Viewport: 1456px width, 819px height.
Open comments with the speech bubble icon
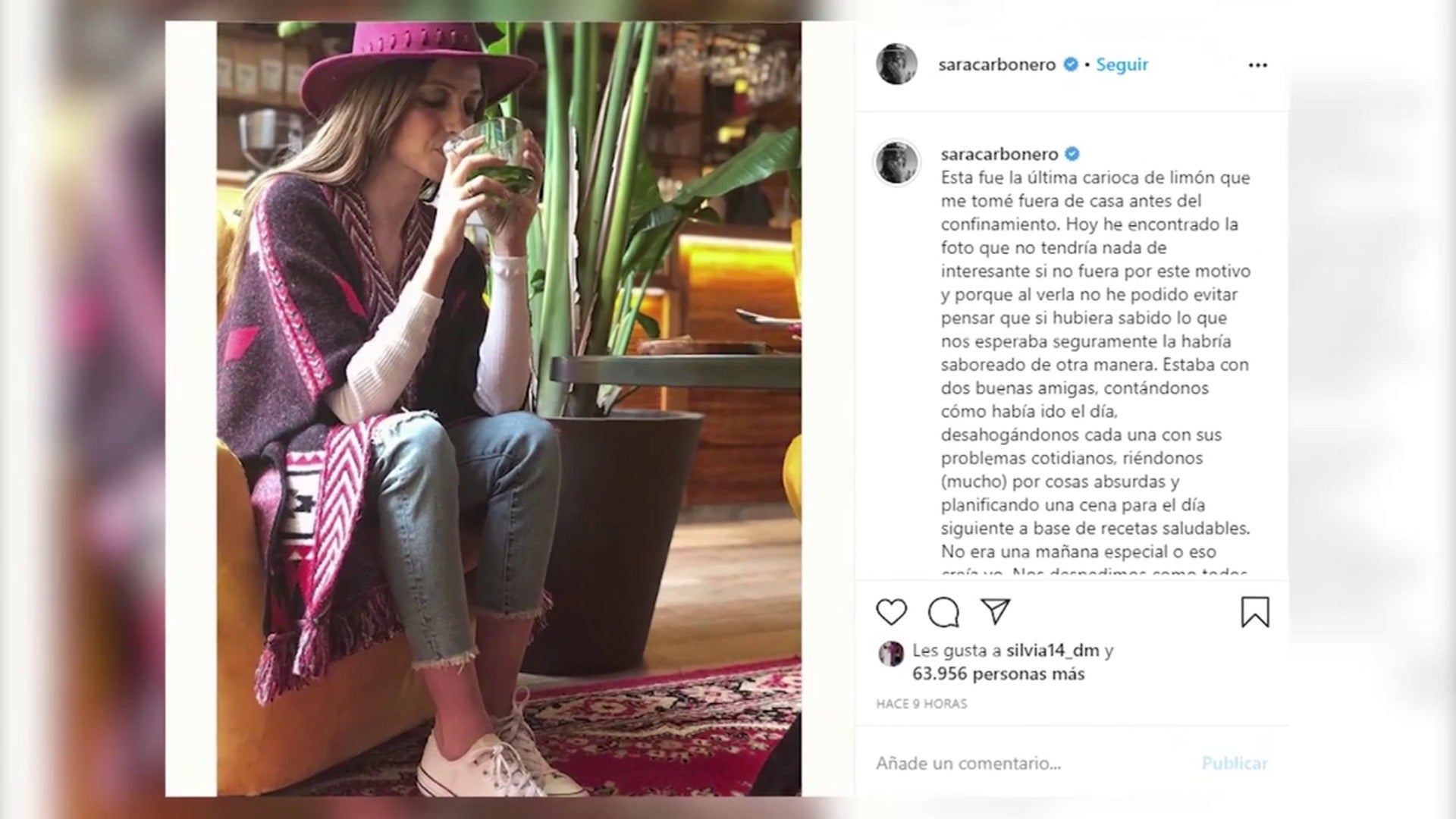(x=943, y=612)
